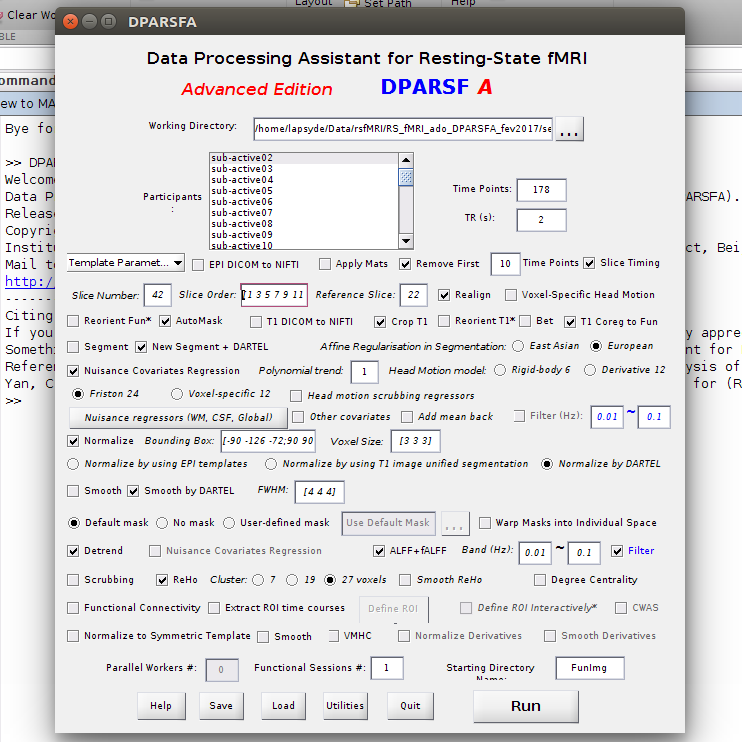The image size is (742, 742).
Task: Click the Slice Number field
Action: 158,295
